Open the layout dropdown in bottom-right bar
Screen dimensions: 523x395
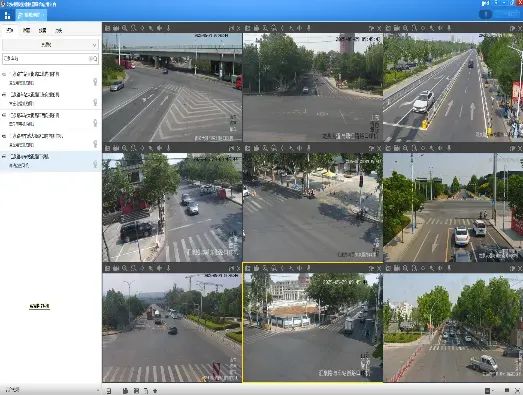click(489, 390)
